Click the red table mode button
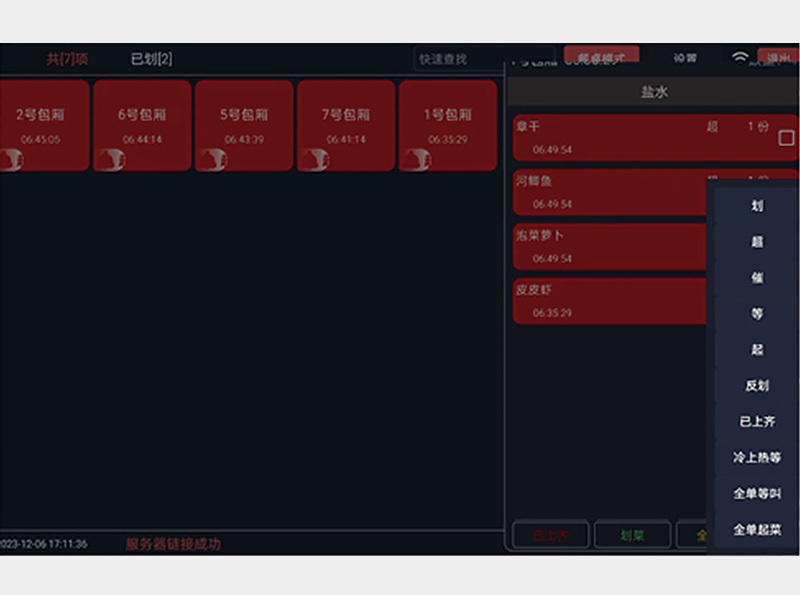 tap(602, 54)
